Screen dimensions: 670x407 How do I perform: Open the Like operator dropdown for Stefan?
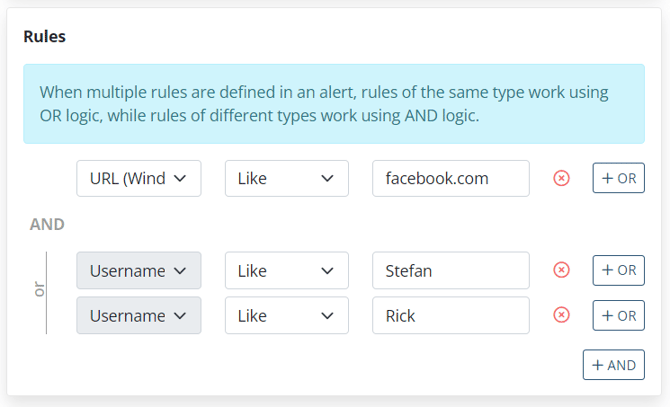286,270
